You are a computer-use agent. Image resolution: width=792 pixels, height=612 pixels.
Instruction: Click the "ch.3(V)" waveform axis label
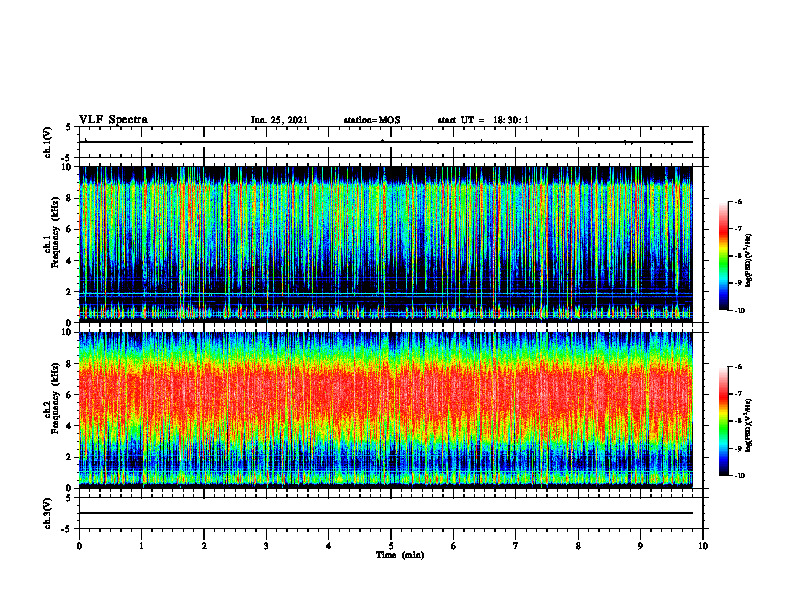[47, 513]
